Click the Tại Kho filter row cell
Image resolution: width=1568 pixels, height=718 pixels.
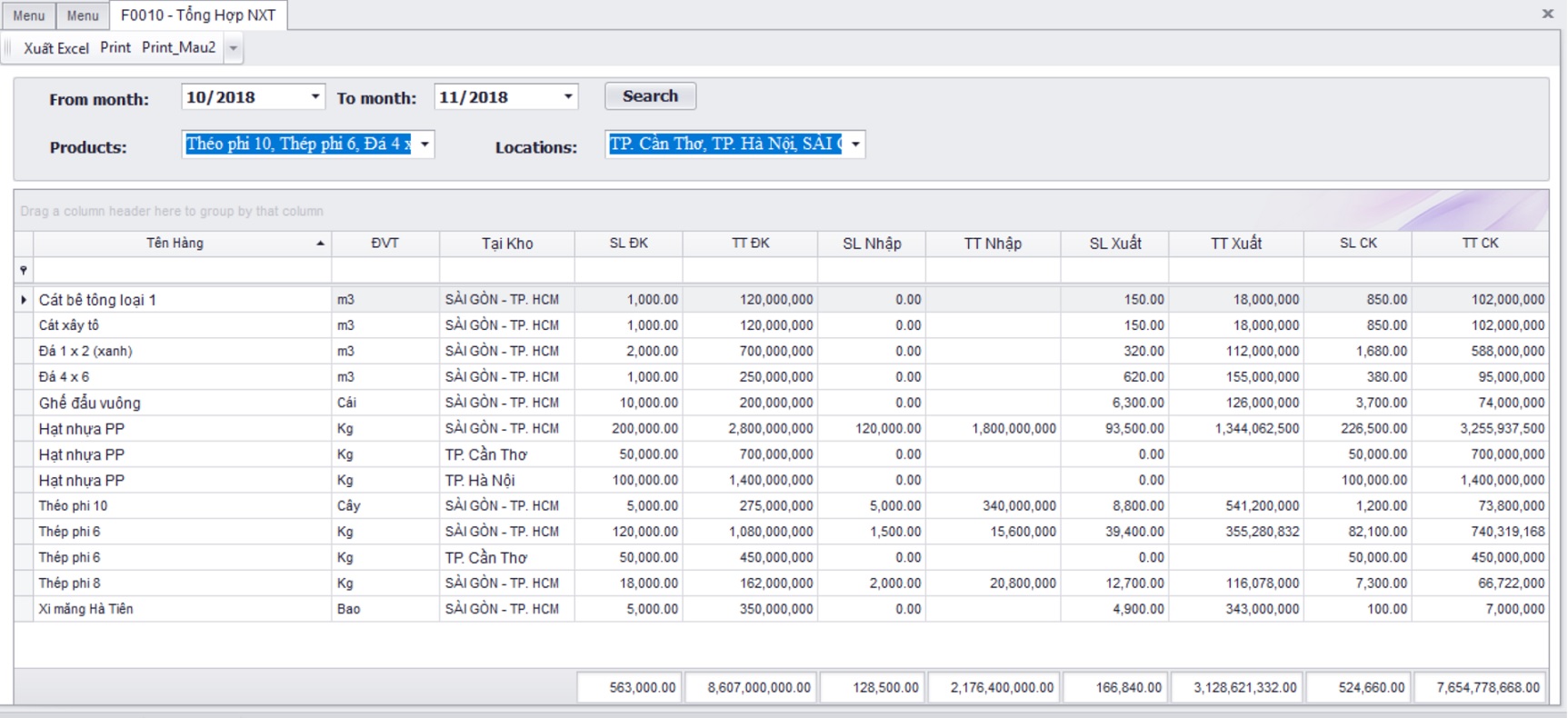tap(507, 270)
